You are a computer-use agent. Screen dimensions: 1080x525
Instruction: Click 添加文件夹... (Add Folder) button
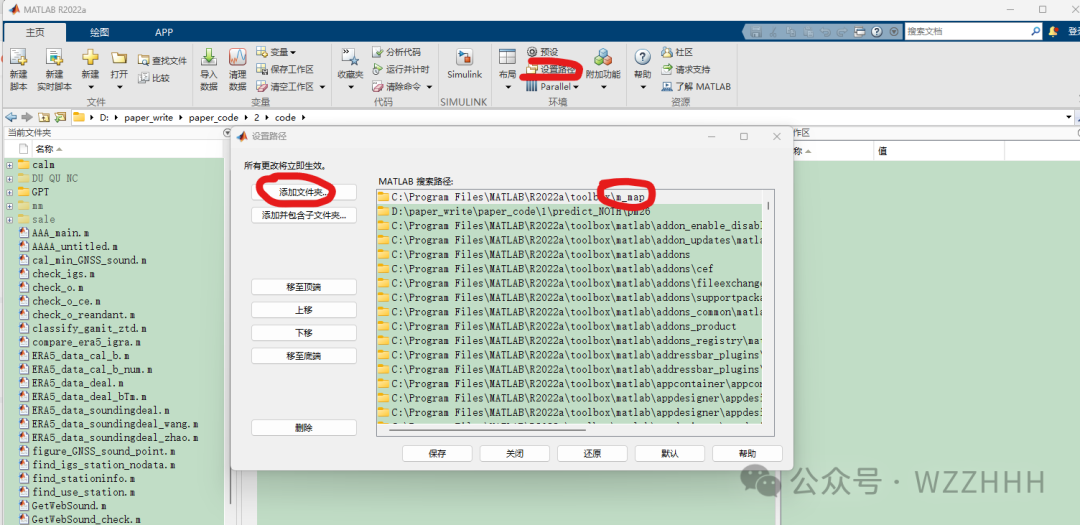click(x=304, y=192)
